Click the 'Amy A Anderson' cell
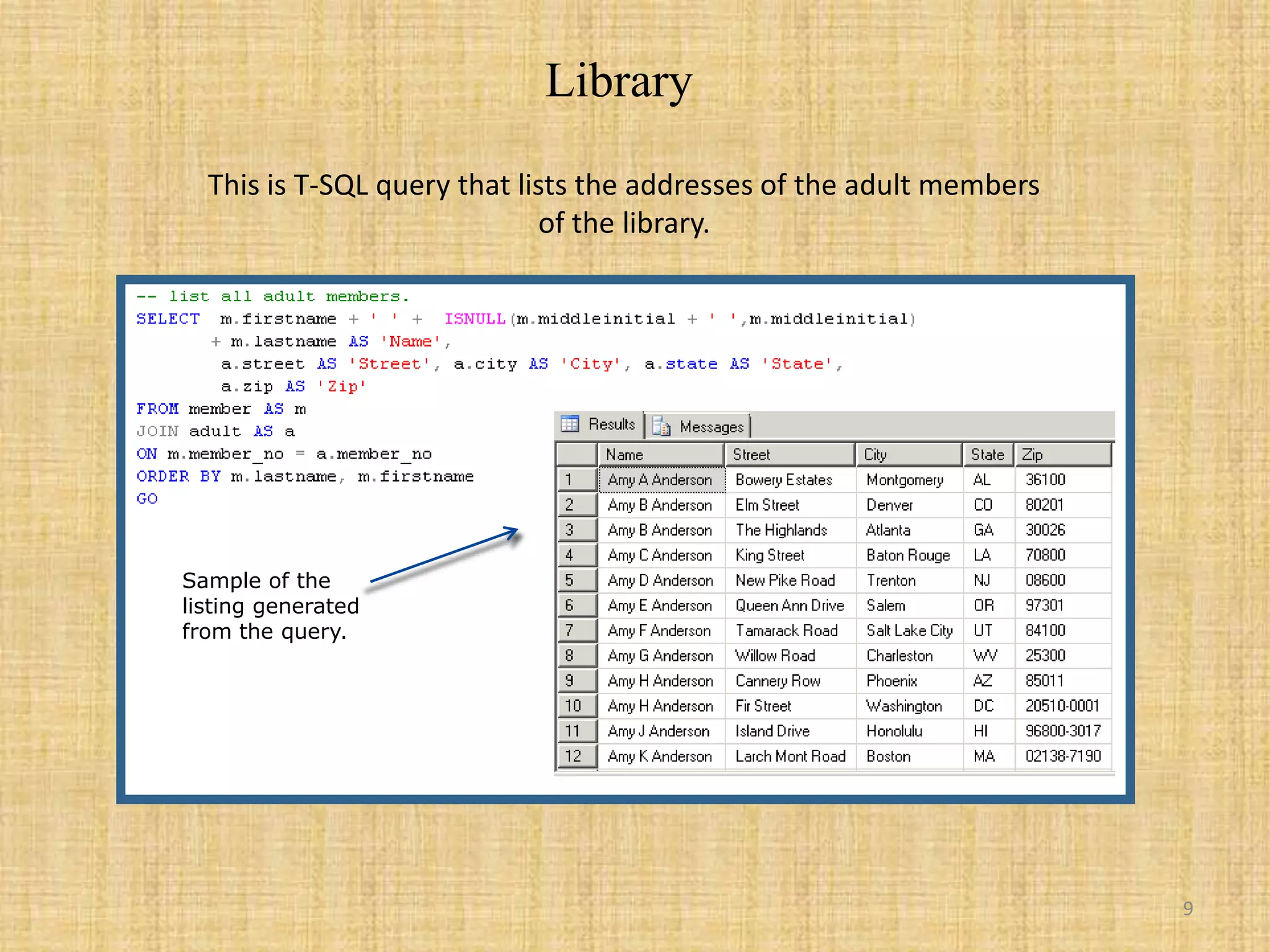Image resolution: width=1270 pixels, height=952 pixels. tap(662, 480)
